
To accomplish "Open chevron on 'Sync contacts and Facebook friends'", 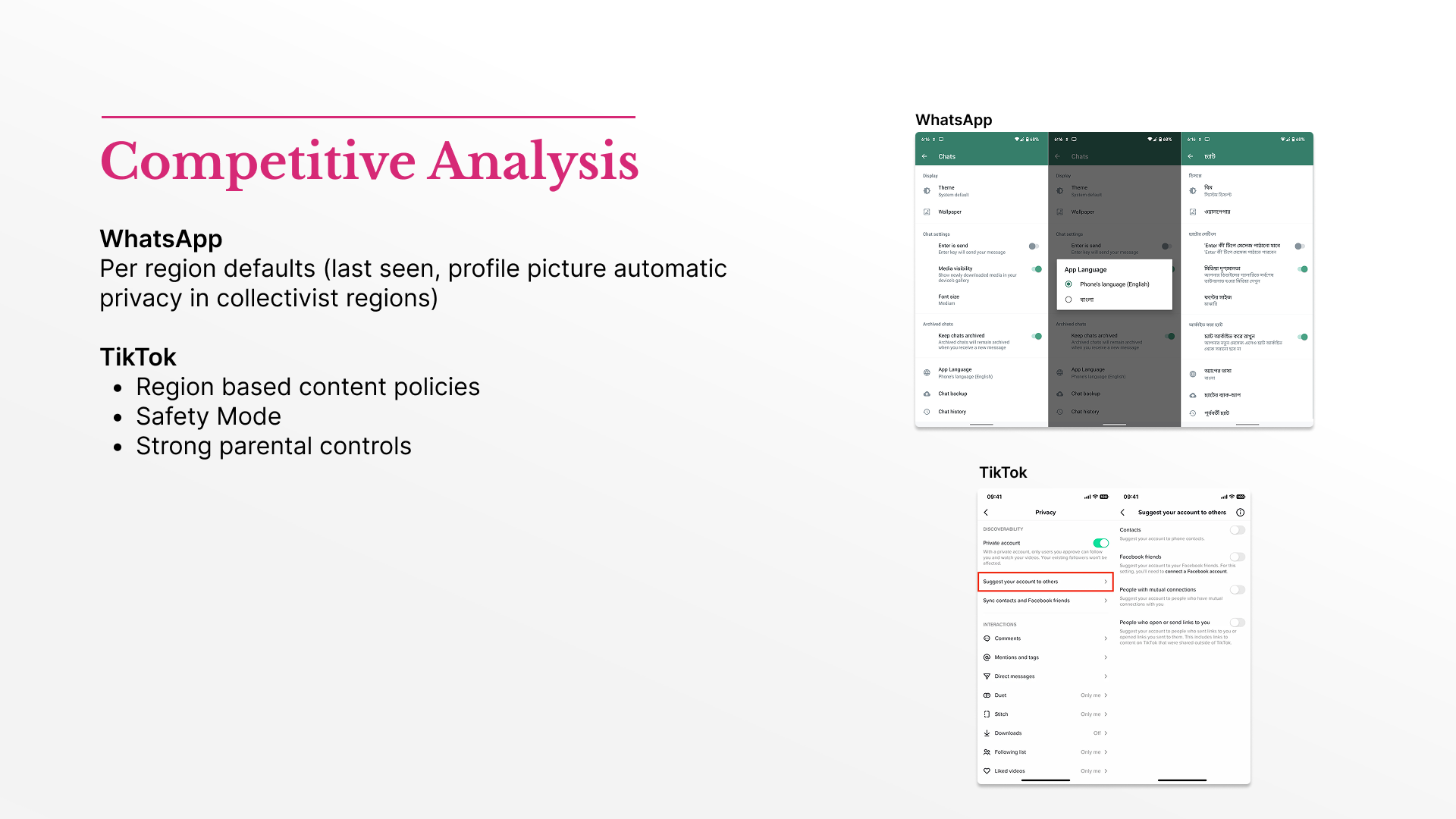I will pyautogui.click(x=1106, y=601).
